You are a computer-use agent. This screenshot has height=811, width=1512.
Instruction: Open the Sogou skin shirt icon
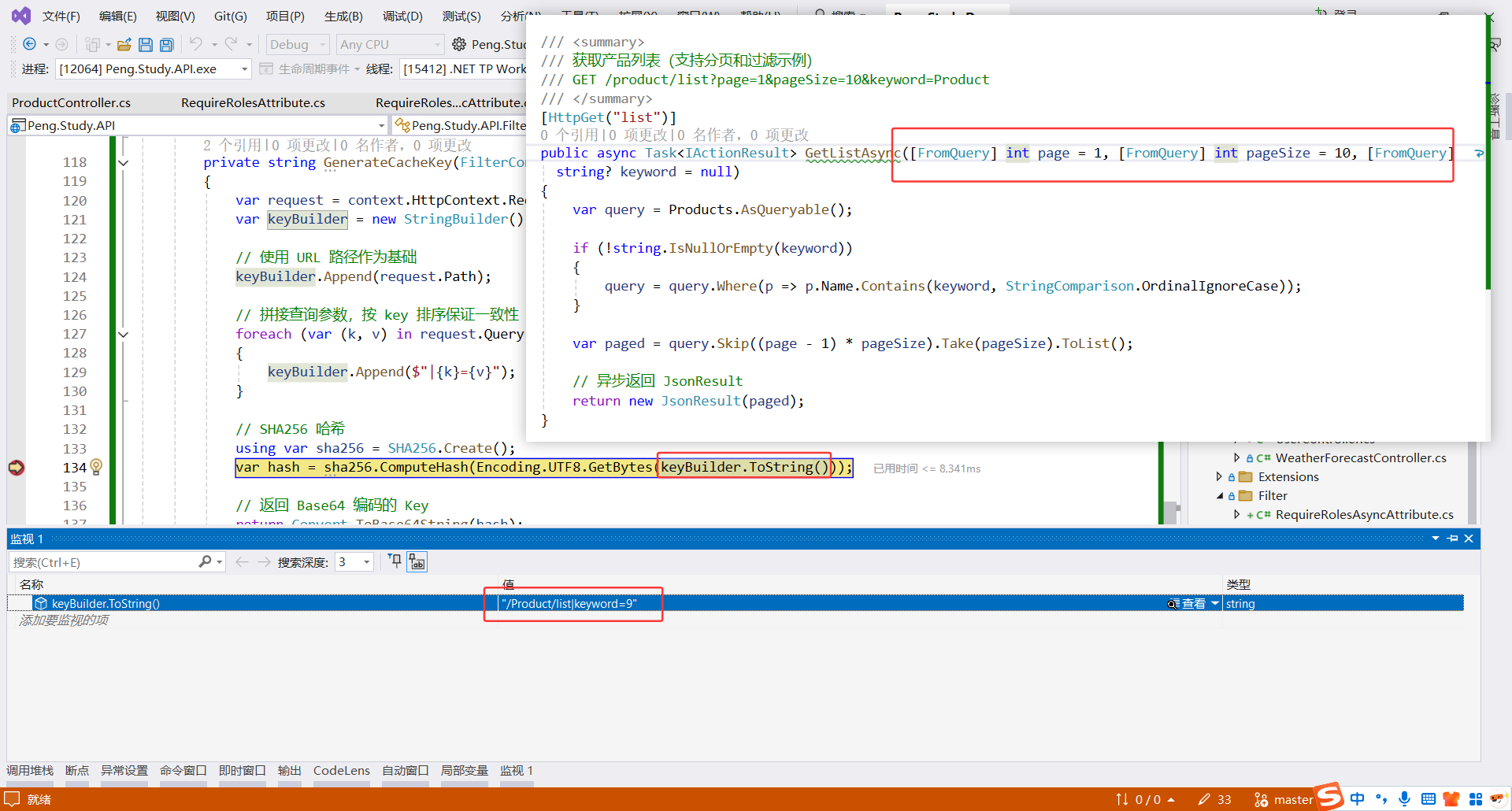coord(1451,799)
